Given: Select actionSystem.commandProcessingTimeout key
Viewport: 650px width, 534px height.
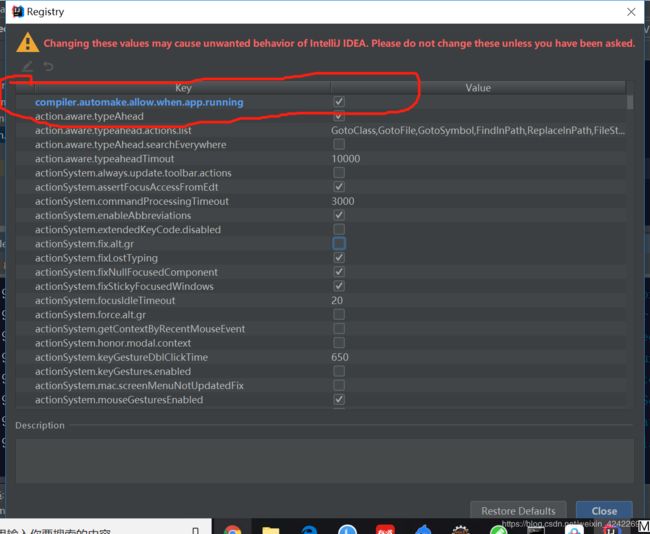Looking at the screenshot, I should click(x=132, y=201).
